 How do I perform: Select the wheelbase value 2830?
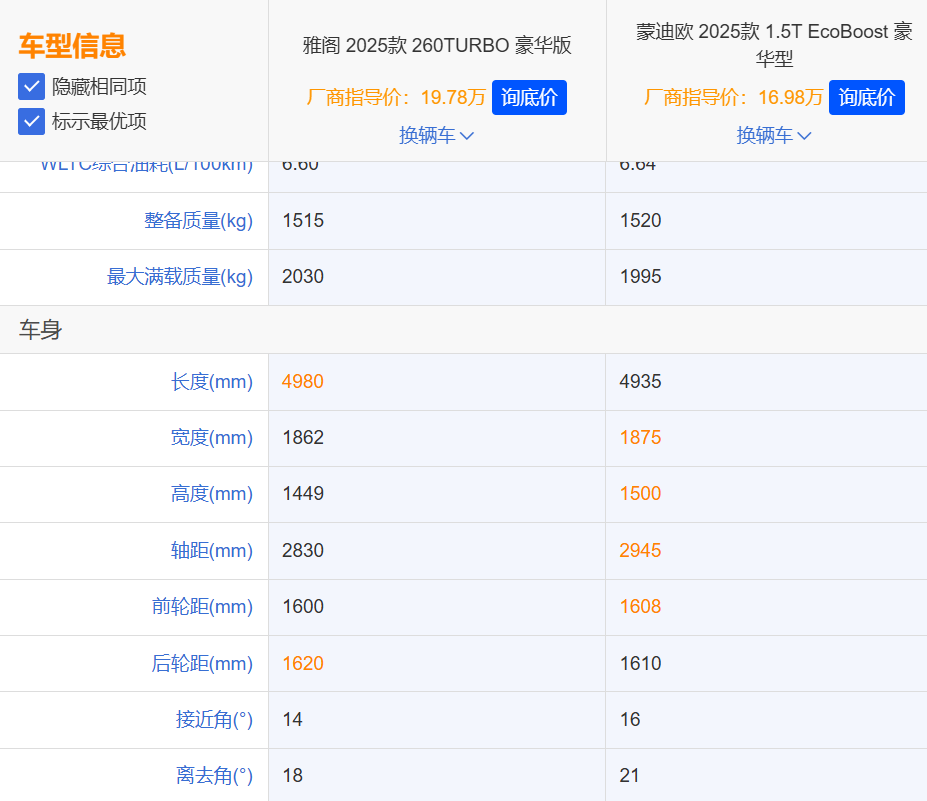pos(303,551)
